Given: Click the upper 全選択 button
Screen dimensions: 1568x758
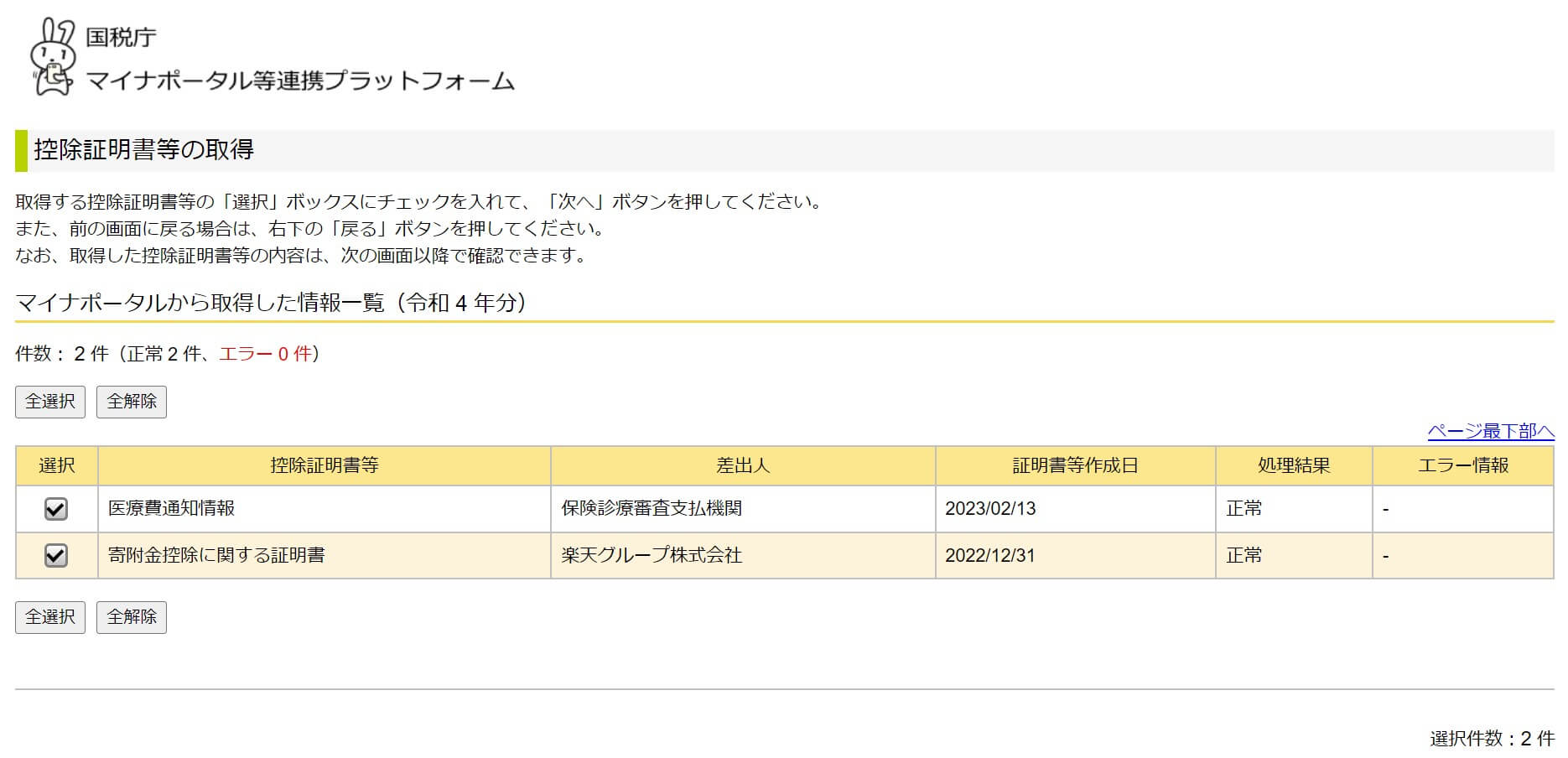Looking at the screenshot, I should click(x=50, y=402).
